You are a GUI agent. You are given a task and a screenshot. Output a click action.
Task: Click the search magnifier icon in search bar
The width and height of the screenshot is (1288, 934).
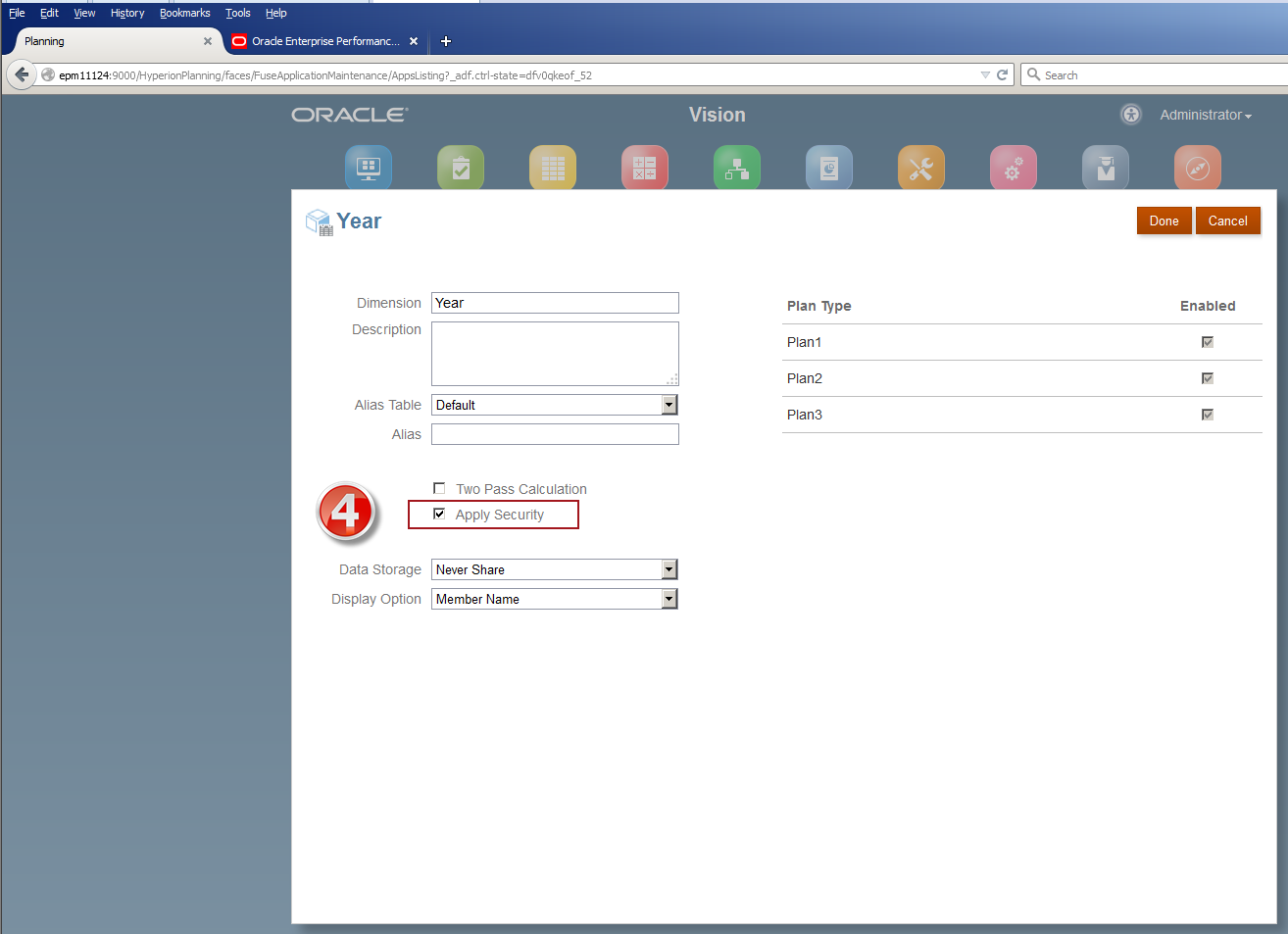click(1033, 74)
